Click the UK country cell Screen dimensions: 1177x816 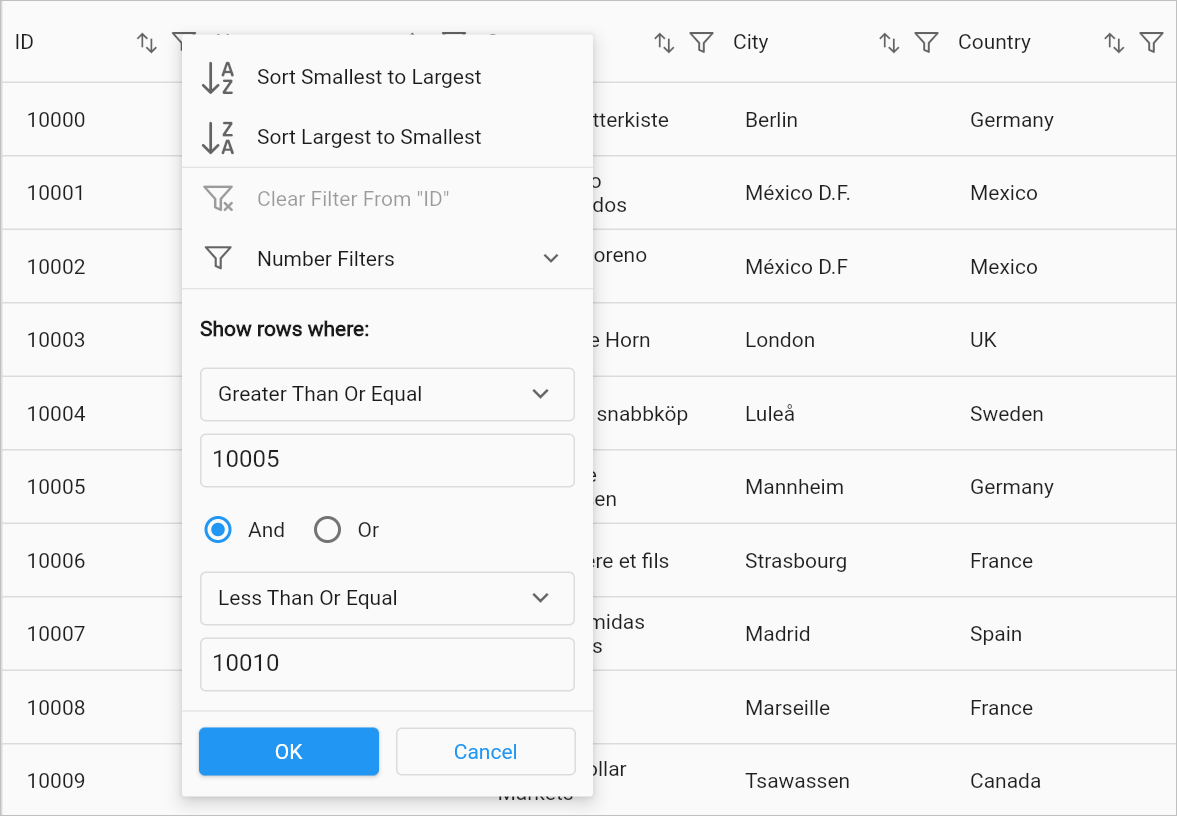tap(983, 341)
